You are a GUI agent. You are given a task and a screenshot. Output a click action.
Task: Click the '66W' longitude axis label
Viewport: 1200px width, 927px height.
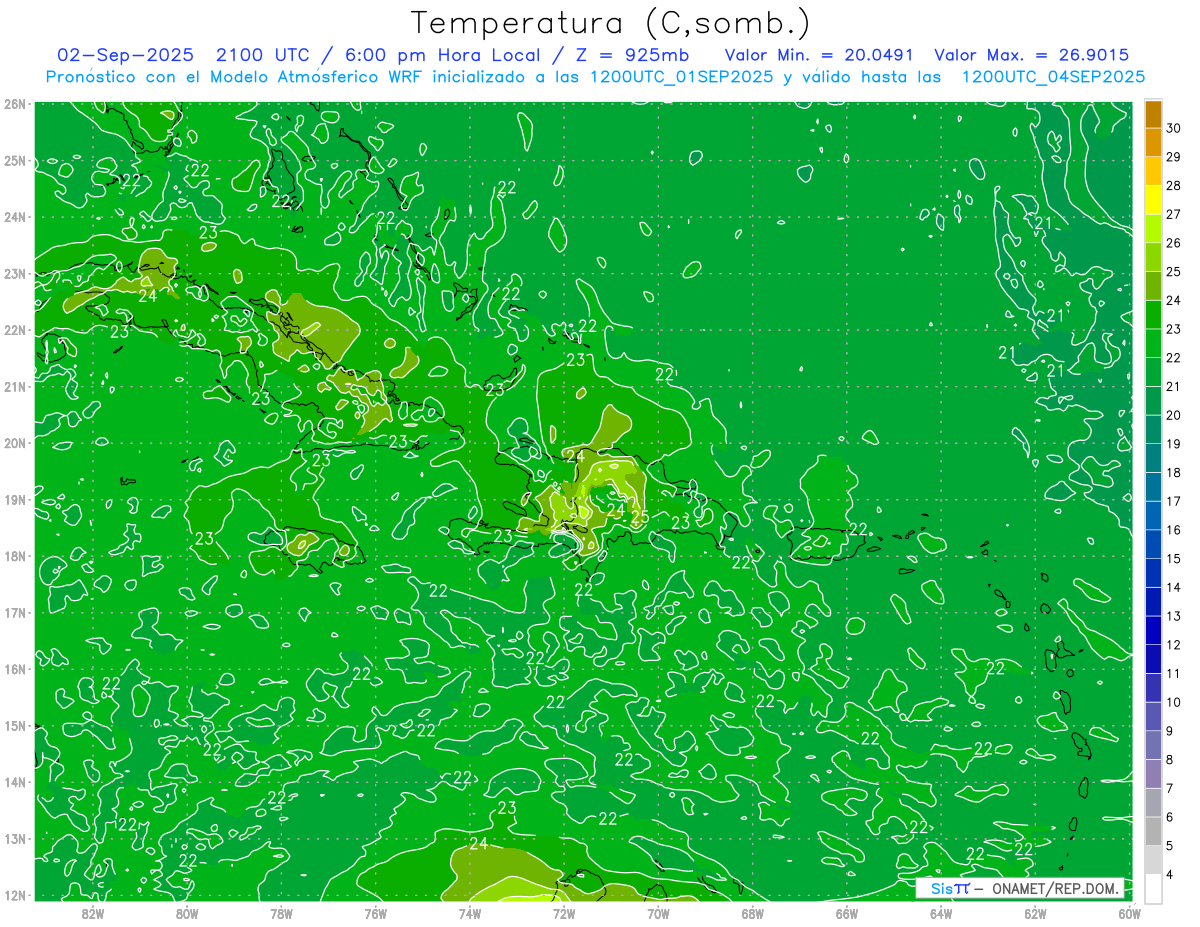tap(847, 913)
